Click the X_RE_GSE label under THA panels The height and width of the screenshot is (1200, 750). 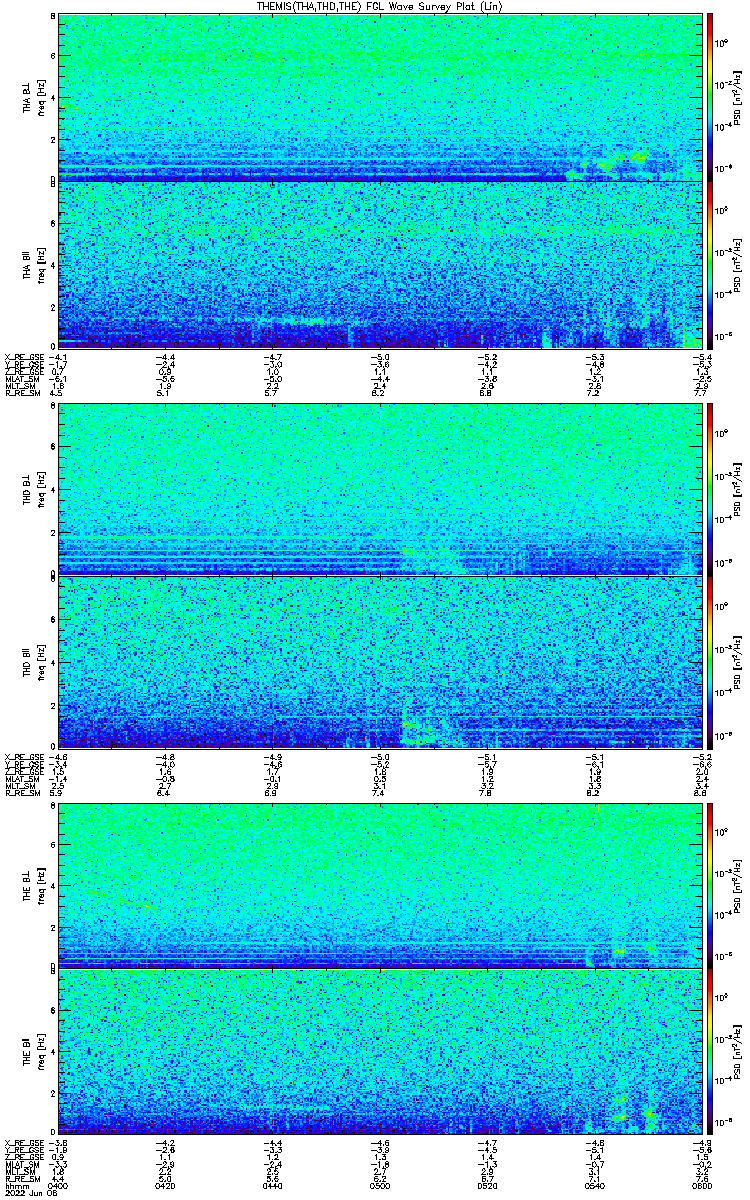pyautogui.click(x=23, y=356)
